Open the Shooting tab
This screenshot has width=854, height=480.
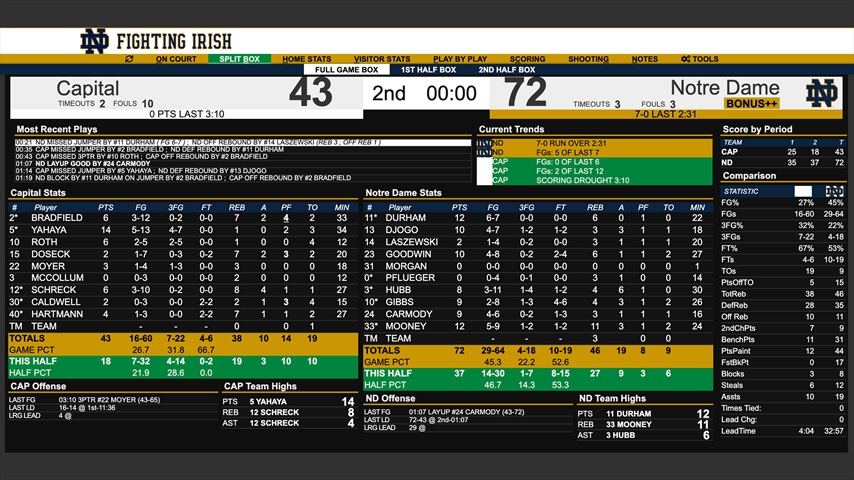click(588, 59)
